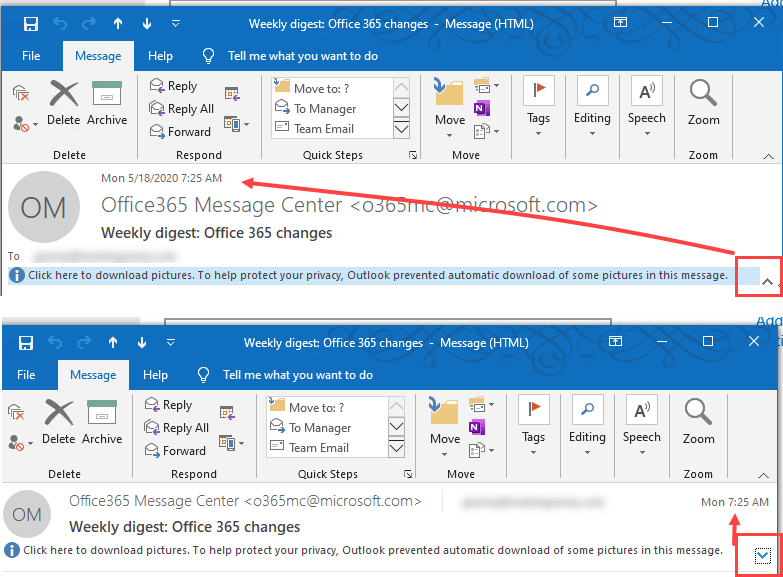Save icon in top window title bar
783x577 pixels.
pos(31,23)
